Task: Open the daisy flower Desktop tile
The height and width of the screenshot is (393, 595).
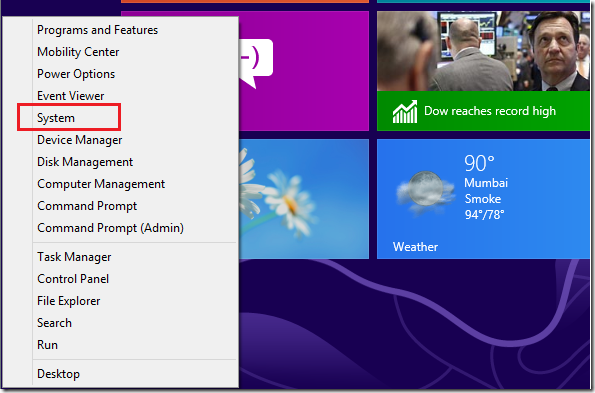Action: pos(304,199)
